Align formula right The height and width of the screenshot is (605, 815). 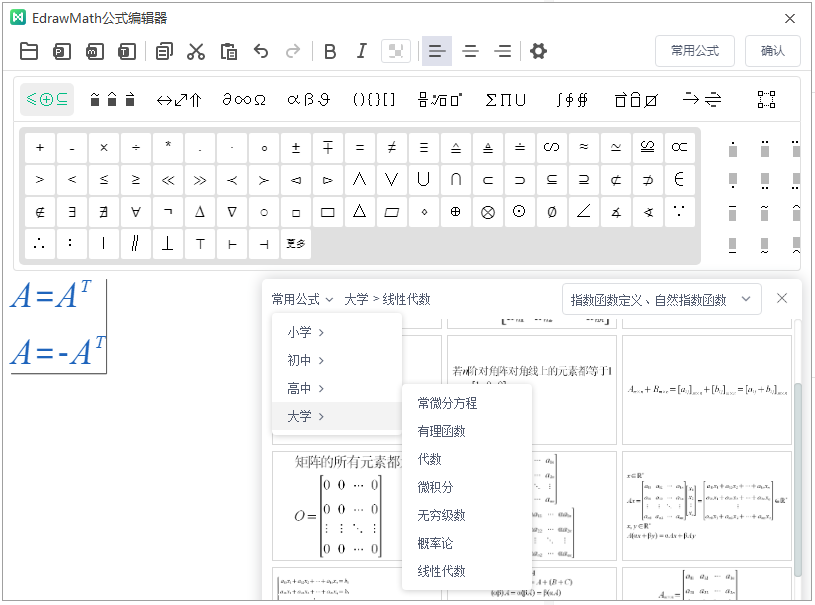502,51
